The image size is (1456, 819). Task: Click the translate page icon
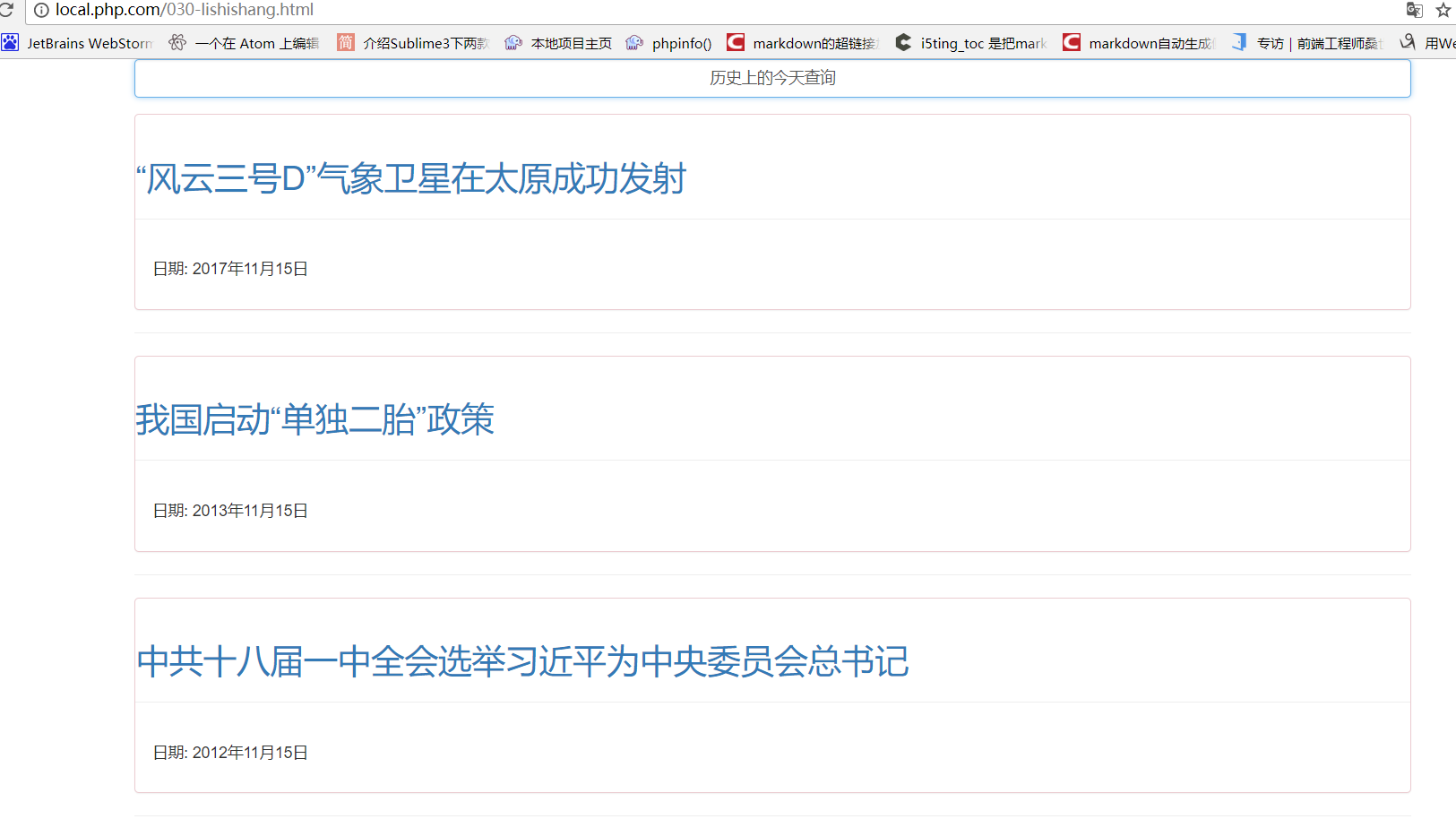tap(1414, 10)
